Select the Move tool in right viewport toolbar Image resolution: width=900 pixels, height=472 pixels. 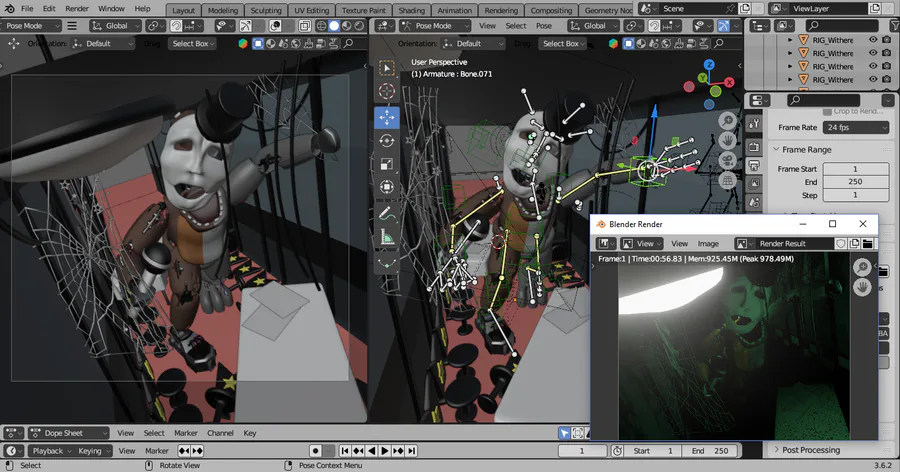pos(387,117)
